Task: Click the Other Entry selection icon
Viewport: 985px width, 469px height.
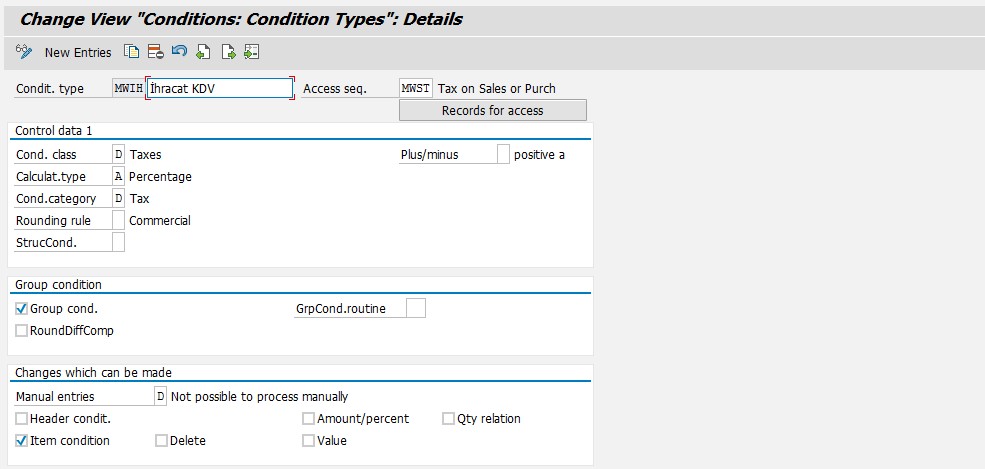Action: tap(251, 52)
